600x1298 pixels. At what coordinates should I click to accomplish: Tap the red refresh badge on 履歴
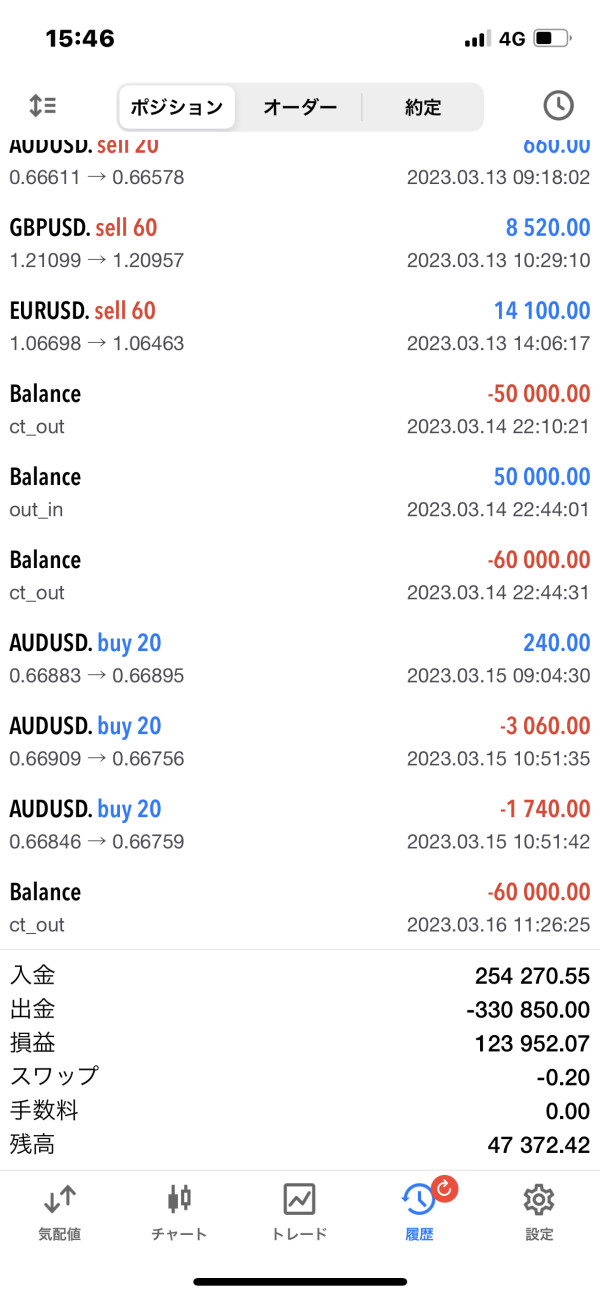pyautogui.click(x=444, y=1189)
